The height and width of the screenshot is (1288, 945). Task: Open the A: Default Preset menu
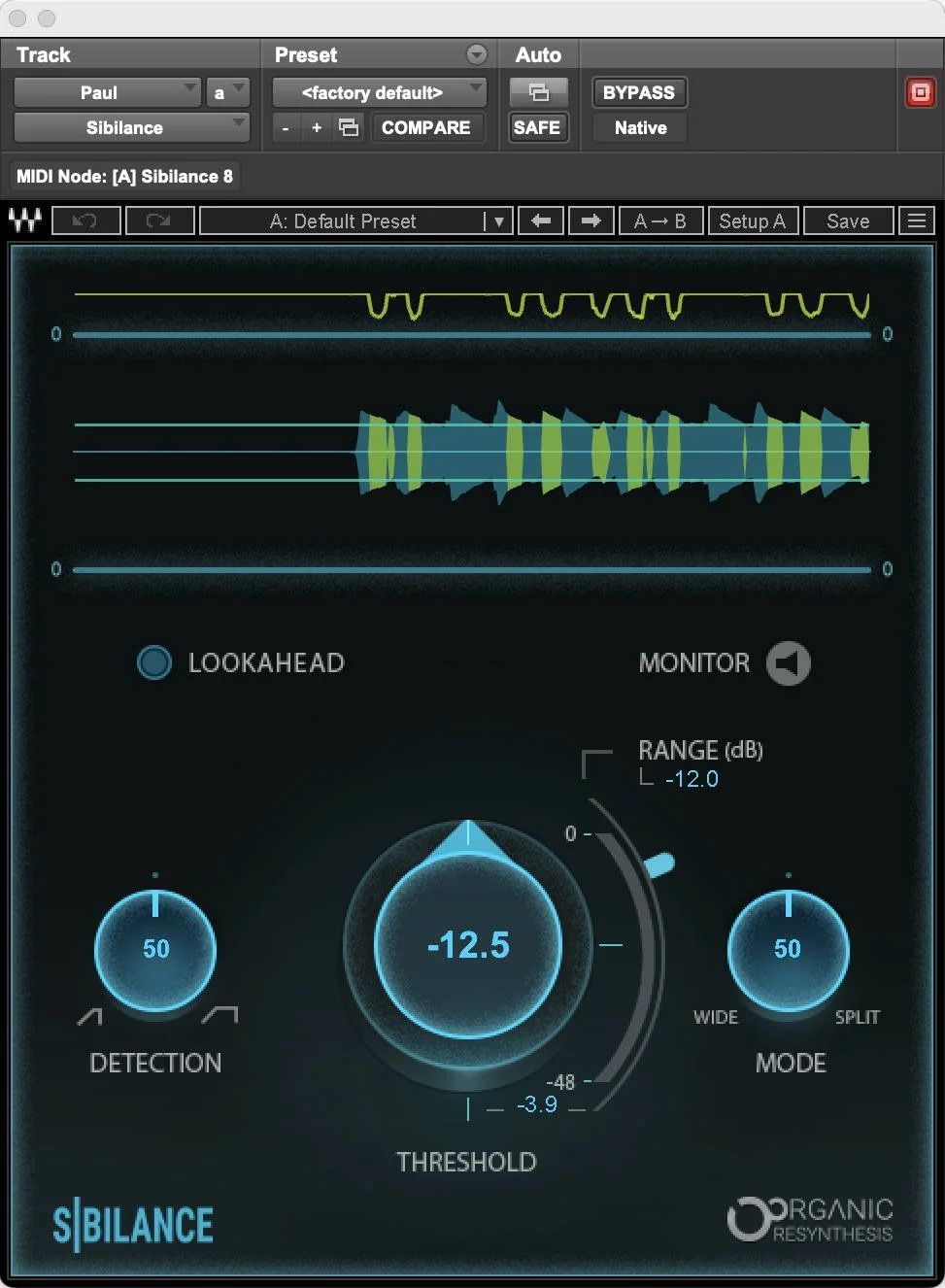(x=342, y=221)
